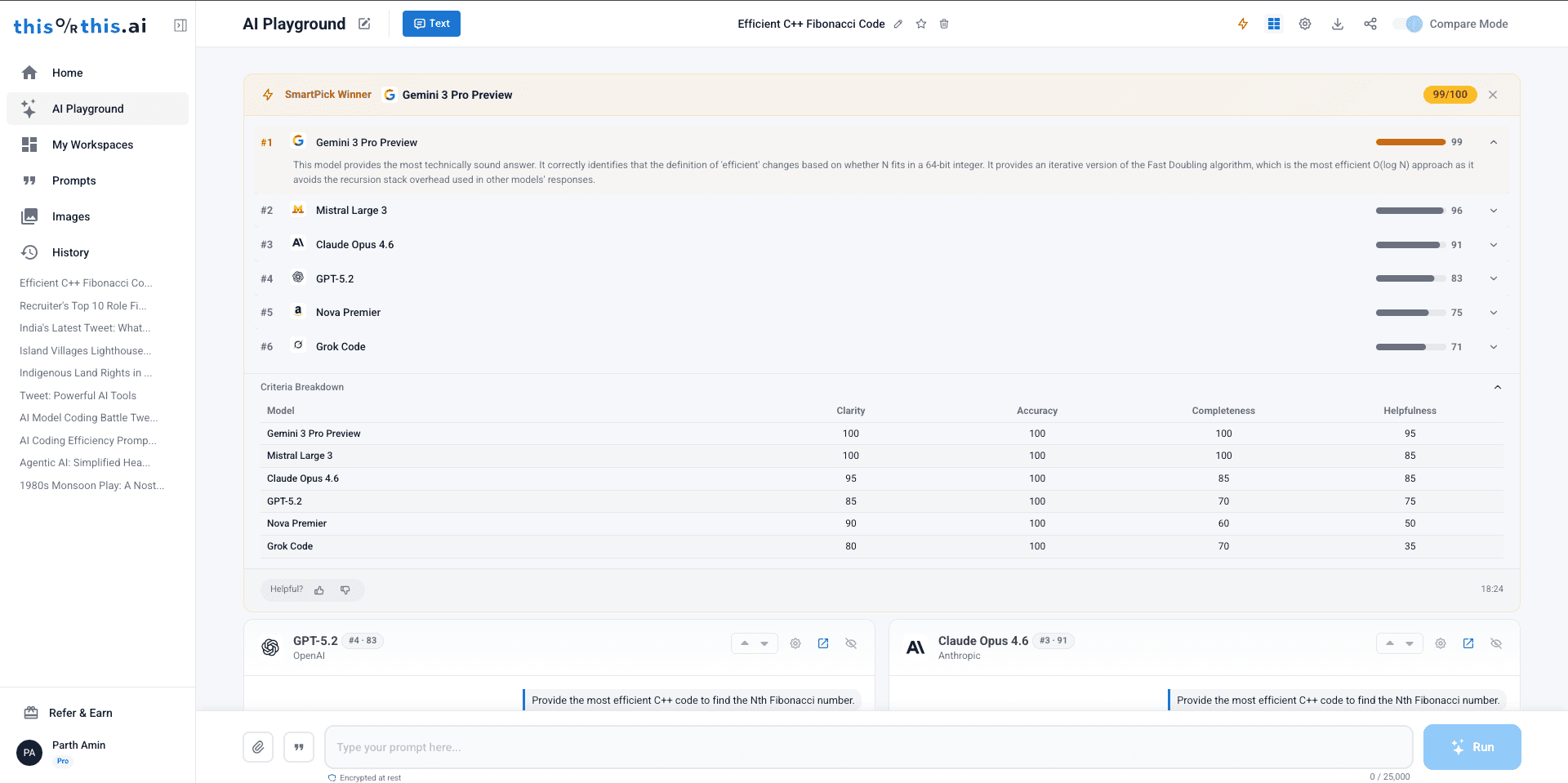Hide the Claude Opus 4.6 response panel

click(x=1496, y=643)
